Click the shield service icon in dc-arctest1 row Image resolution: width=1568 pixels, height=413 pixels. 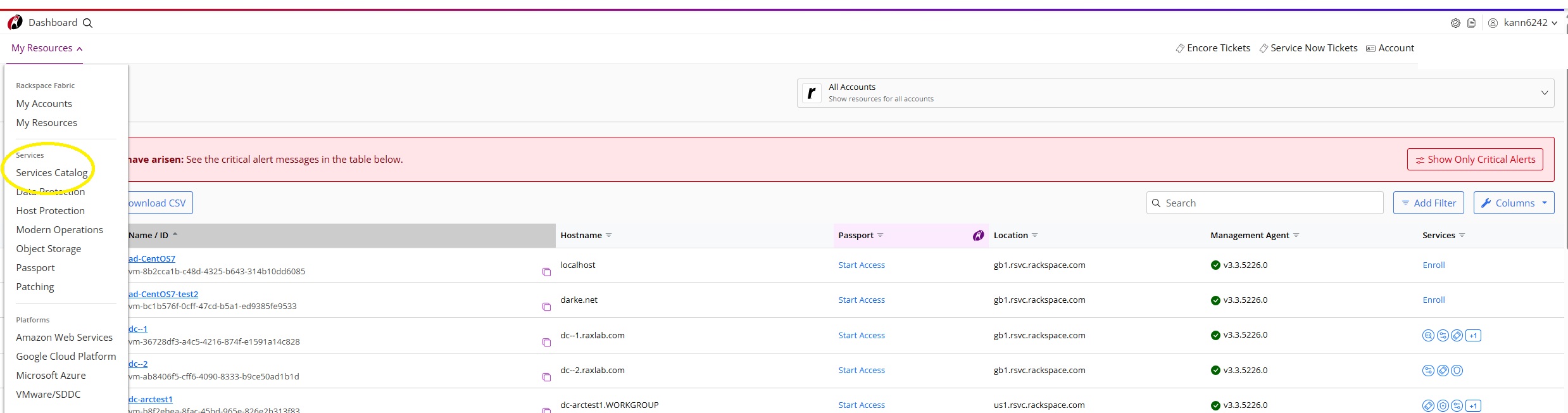pos(1443,406)
